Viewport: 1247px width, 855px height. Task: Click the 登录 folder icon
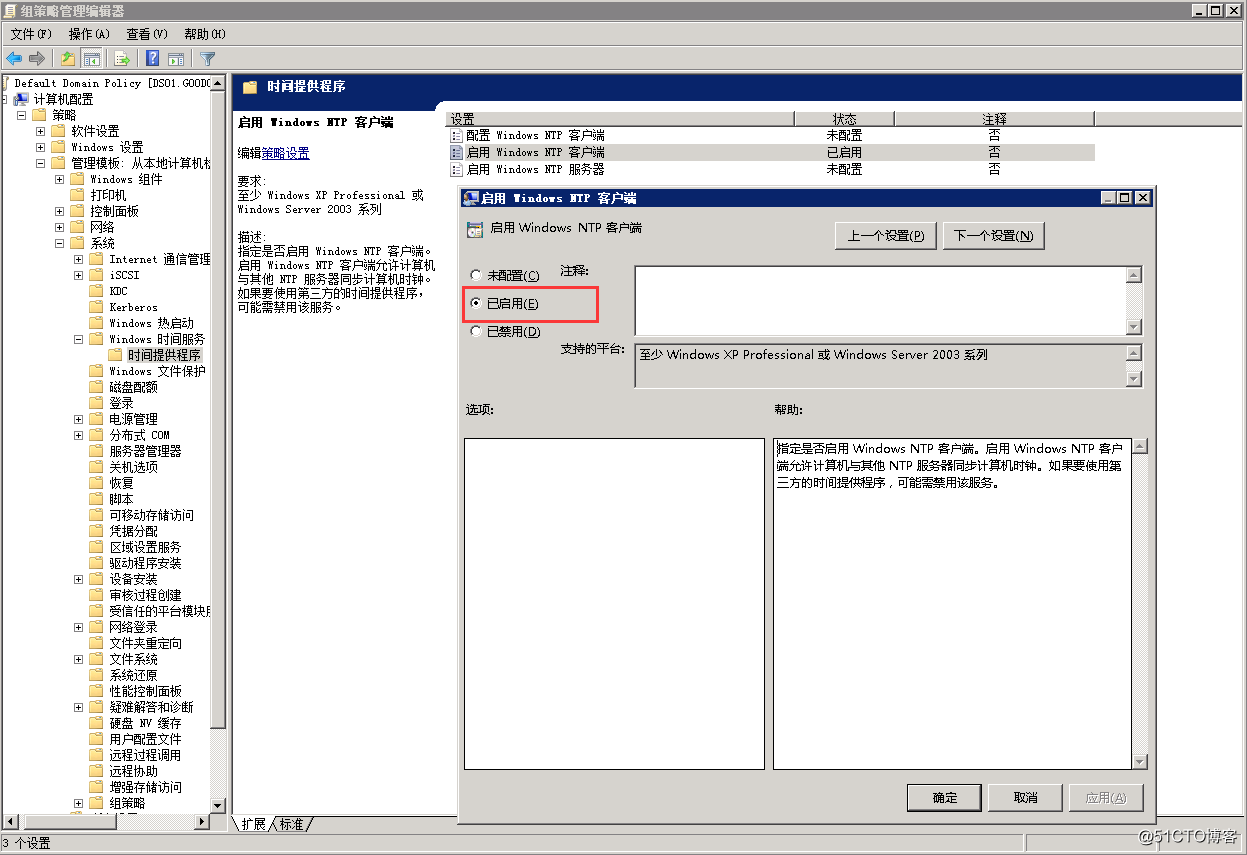coord(96,403)
